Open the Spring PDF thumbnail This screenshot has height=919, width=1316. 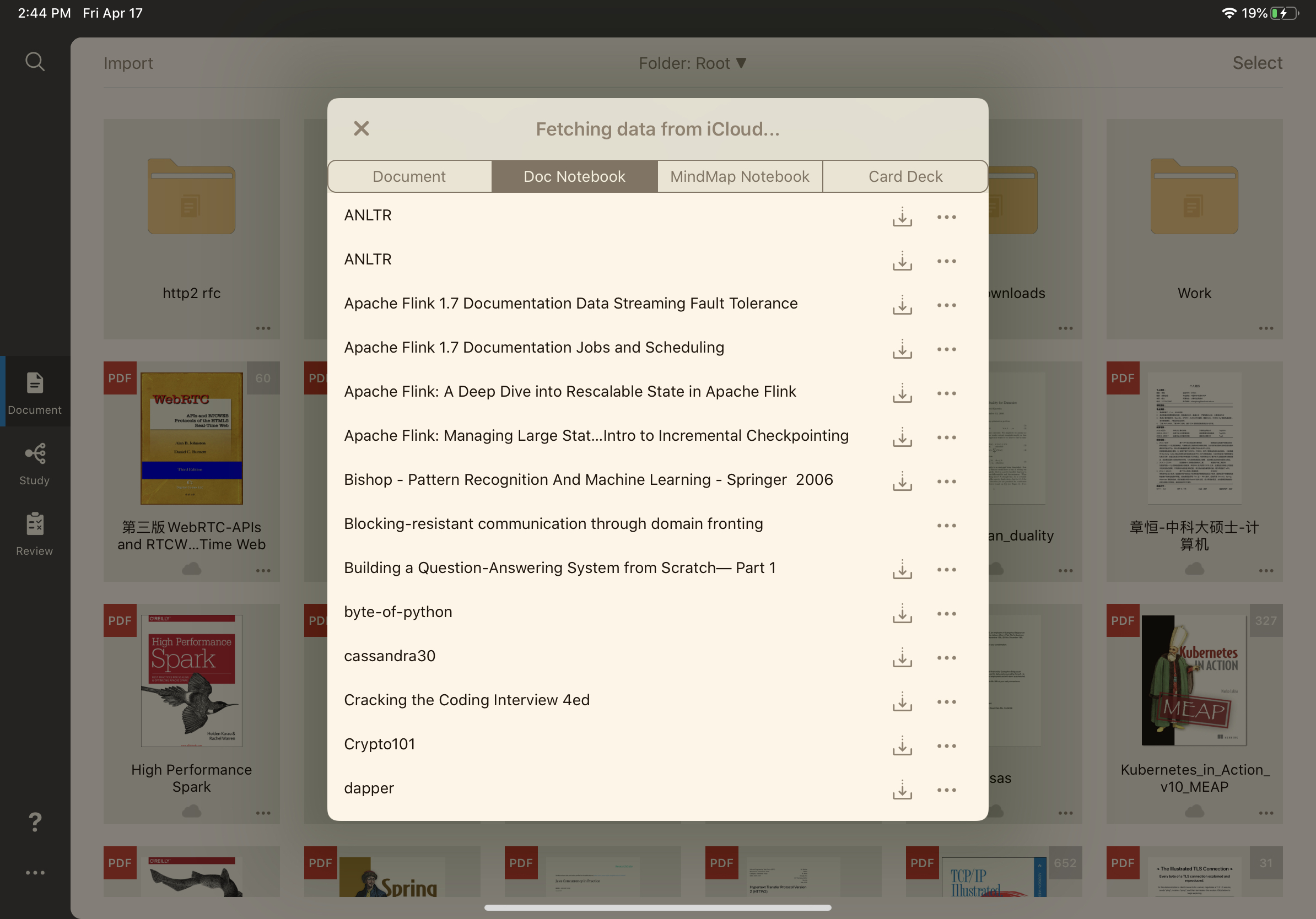click(392, 877)
